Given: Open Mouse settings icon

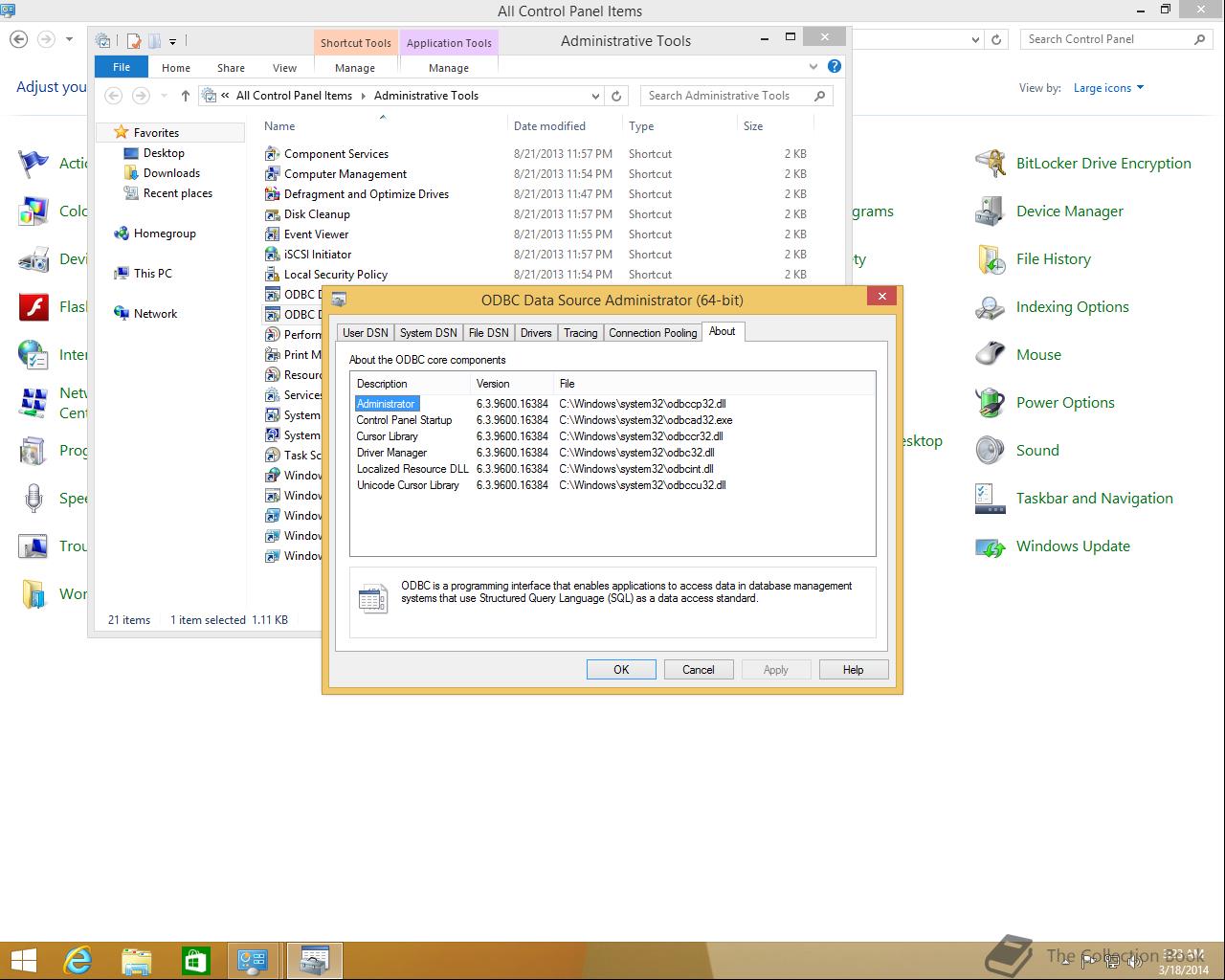Looking at the screenshot, I should coord(991,355).
